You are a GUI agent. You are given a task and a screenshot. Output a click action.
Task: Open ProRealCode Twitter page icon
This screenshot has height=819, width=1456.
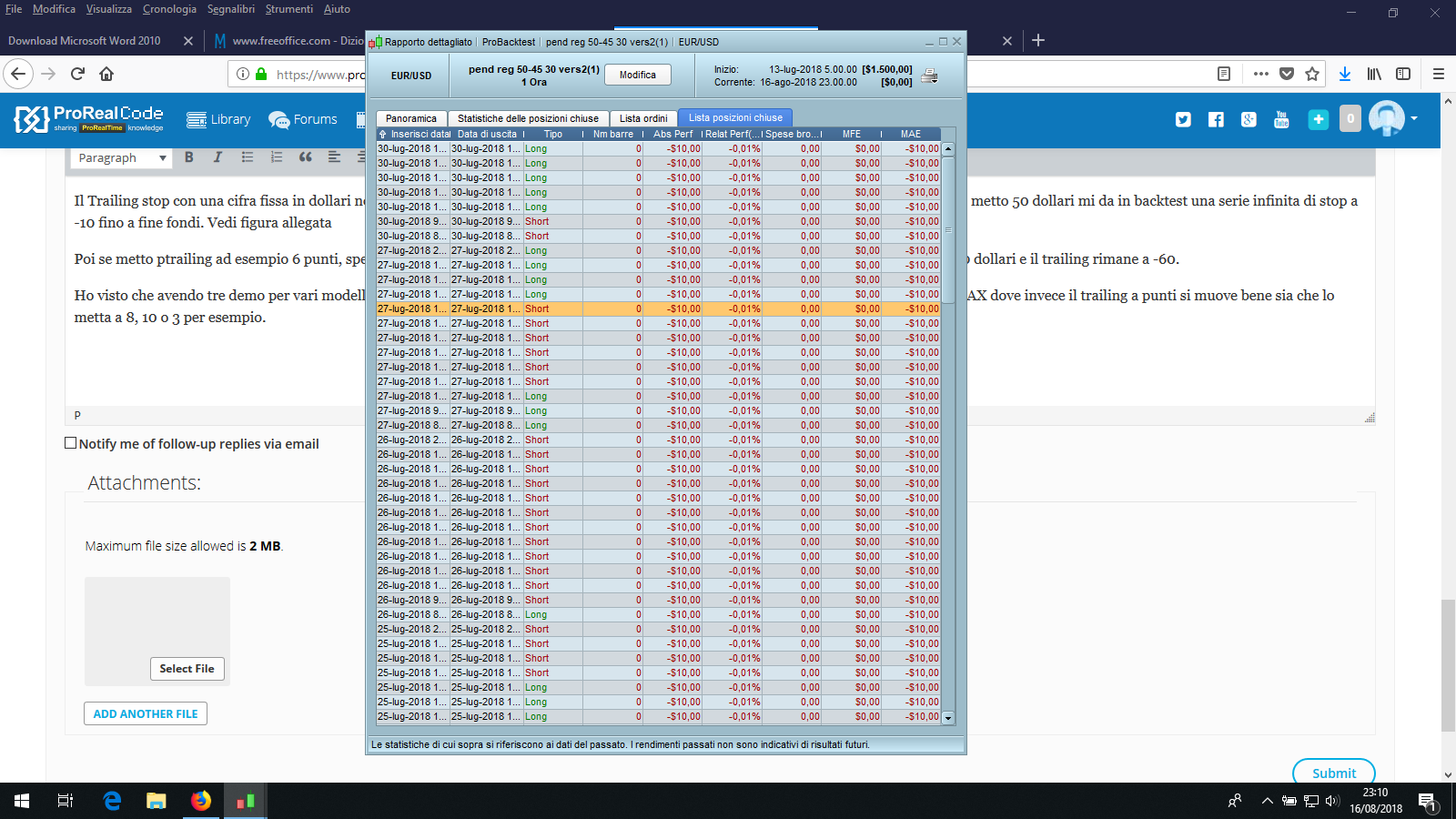[1183, 119]
